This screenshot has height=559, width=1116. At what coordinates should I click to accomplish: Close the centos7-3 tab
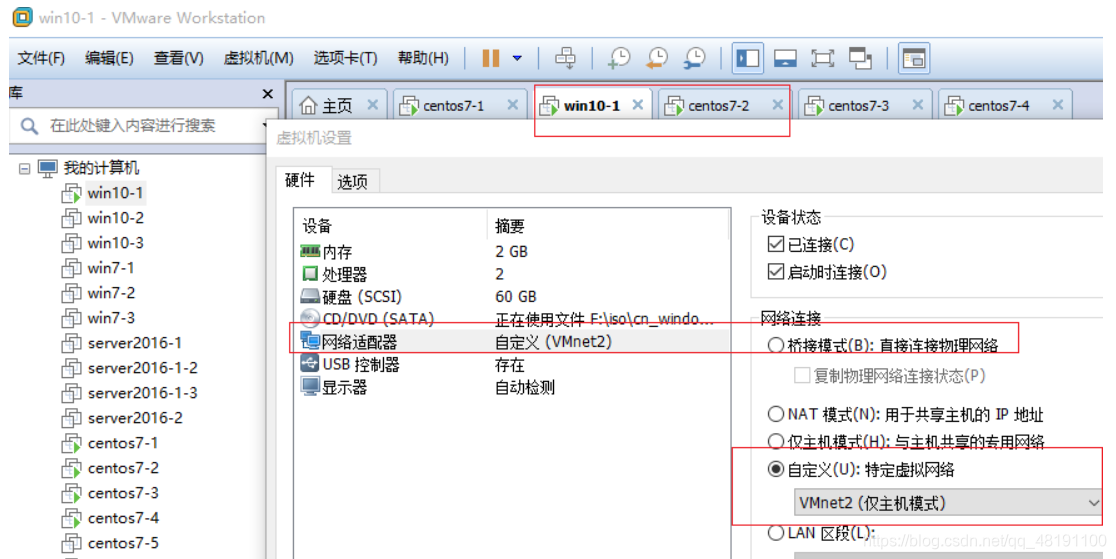(918, 105)
